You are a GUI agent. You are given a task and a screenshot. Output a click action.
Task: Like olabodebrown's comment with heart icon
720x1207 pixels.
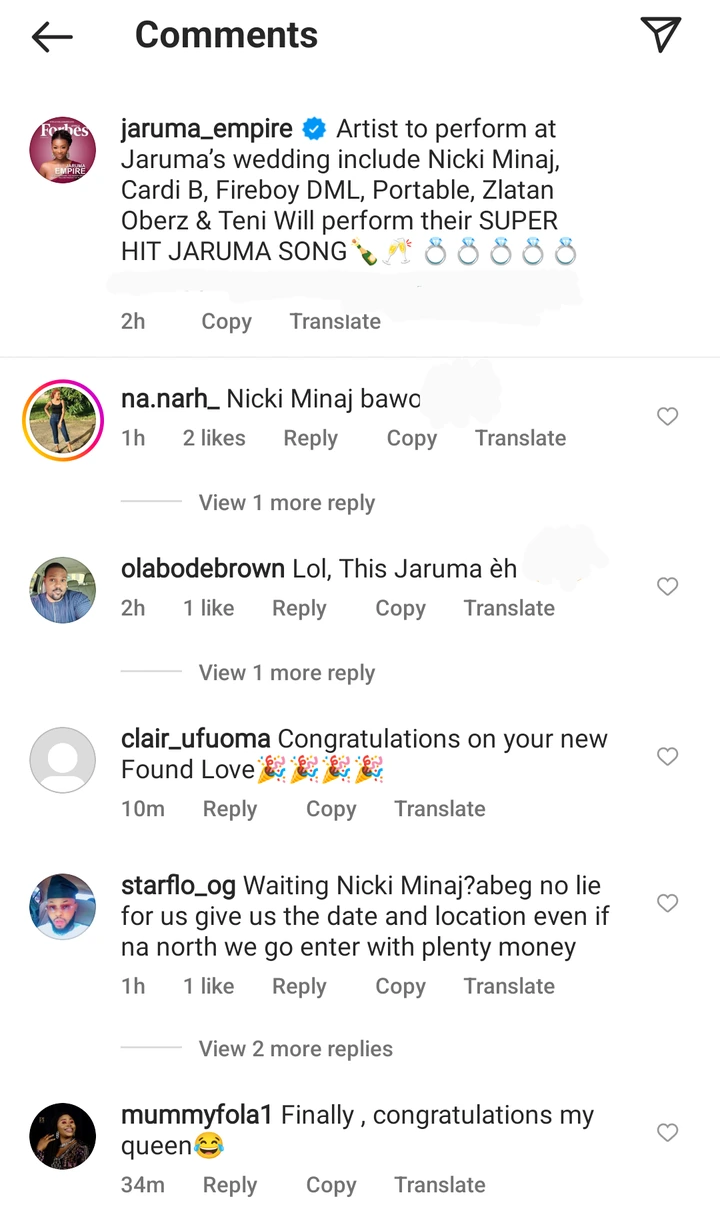(668, 587)
